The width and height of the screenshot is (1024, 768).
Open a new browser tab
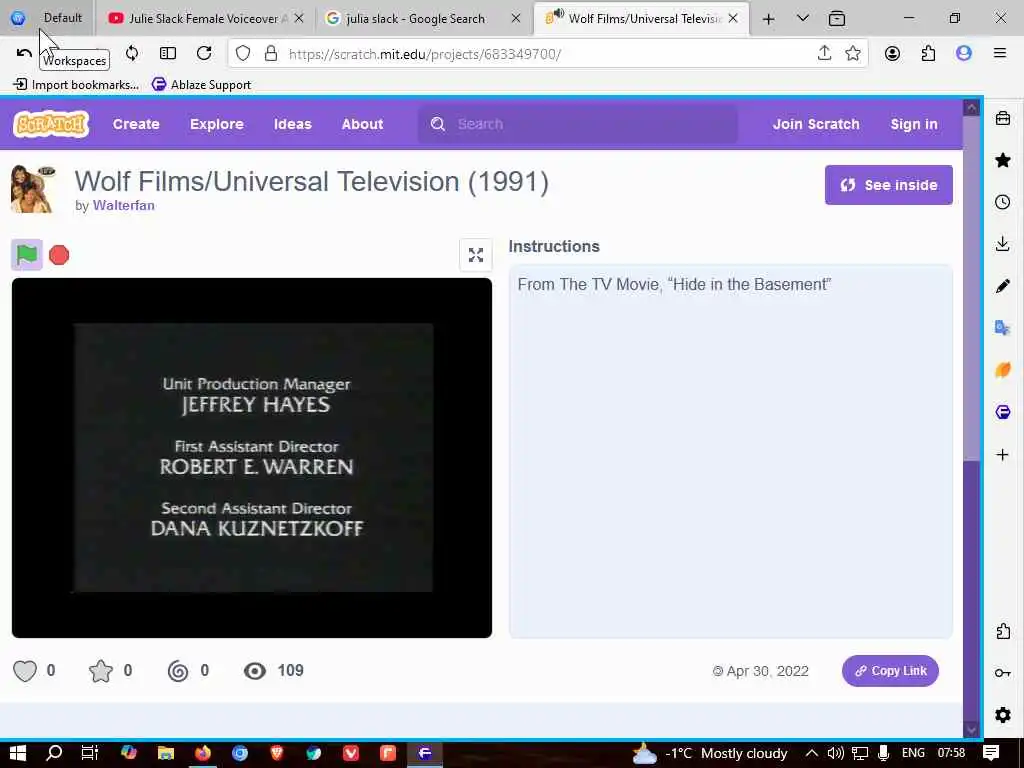point(769,19)
